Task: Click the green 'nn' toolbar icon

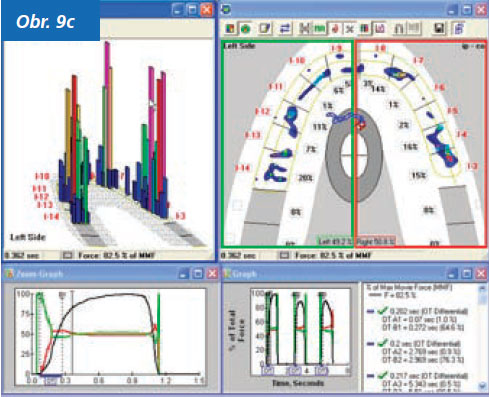Action: pyautogui.click(x=319, y=29)
